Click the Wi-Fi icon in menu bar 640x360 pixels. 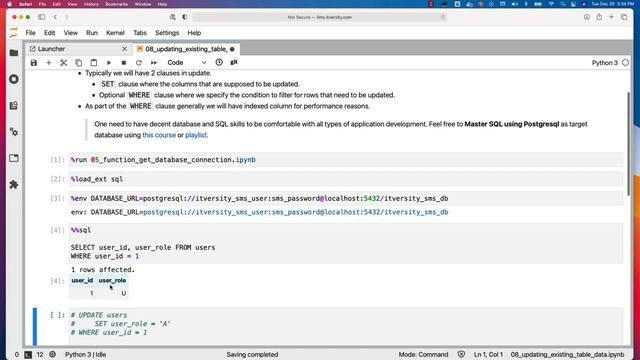pyautogui.click(x=551, y=4)
